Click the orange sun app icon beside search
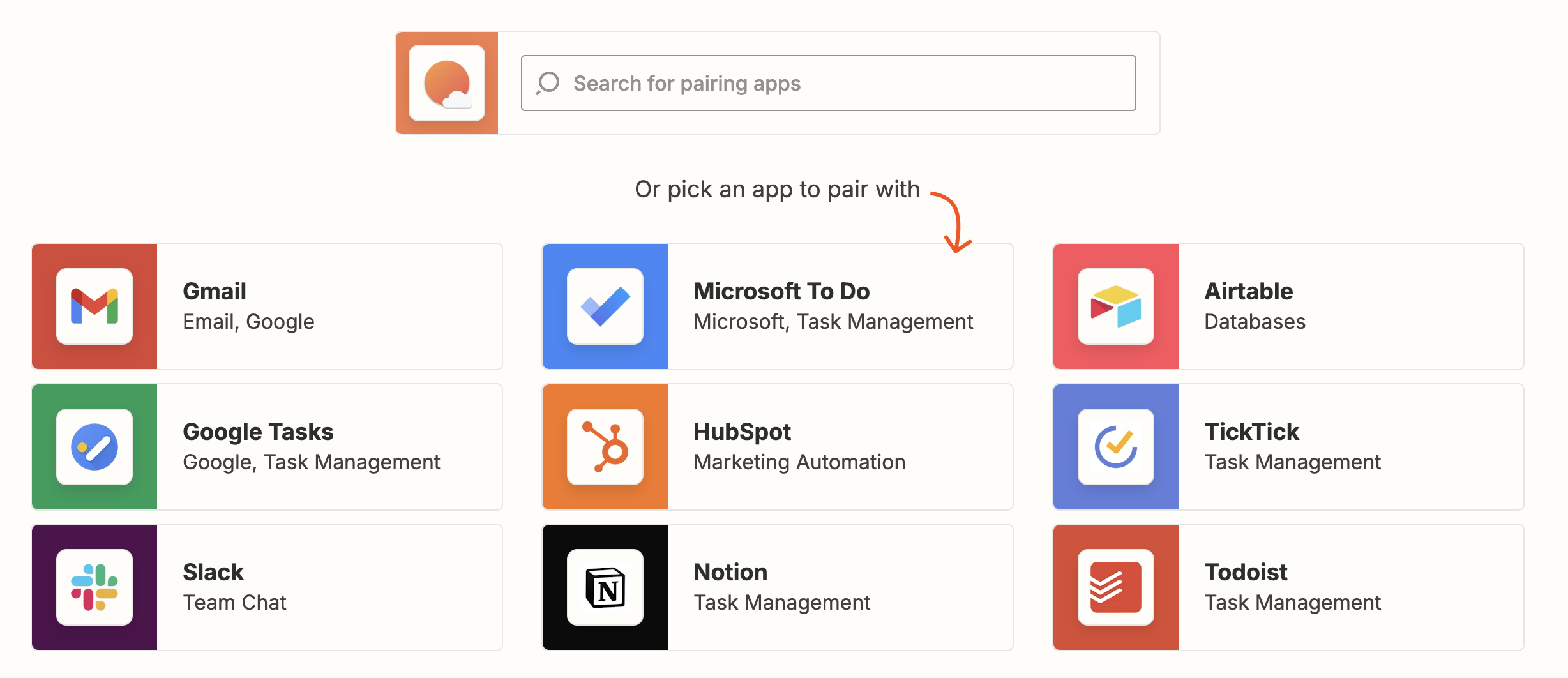 click(x=447, y=83)
